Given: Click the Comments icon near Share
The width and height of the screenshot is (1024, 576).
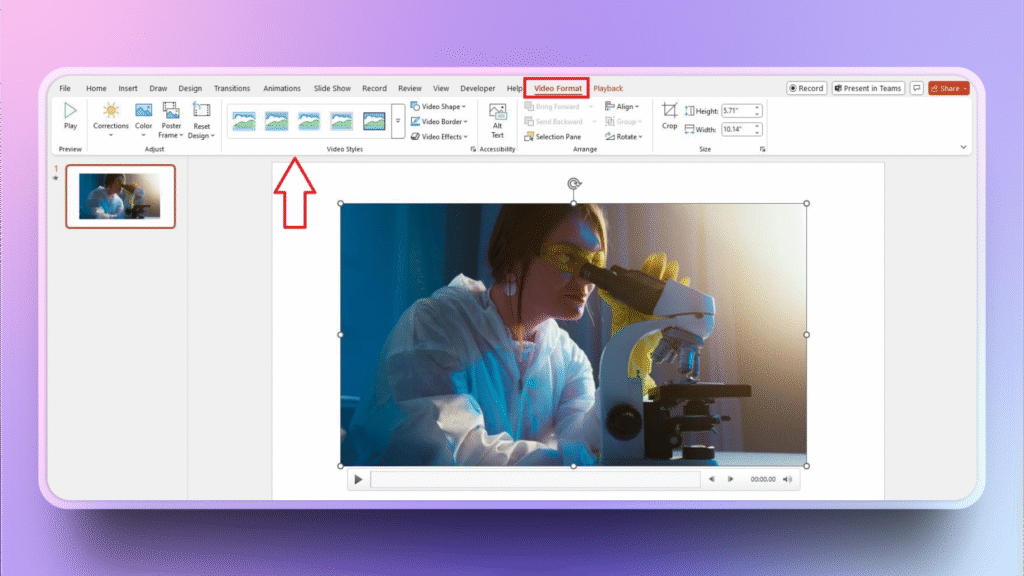Looking at the screenshot, I should (x=917, y=87).
